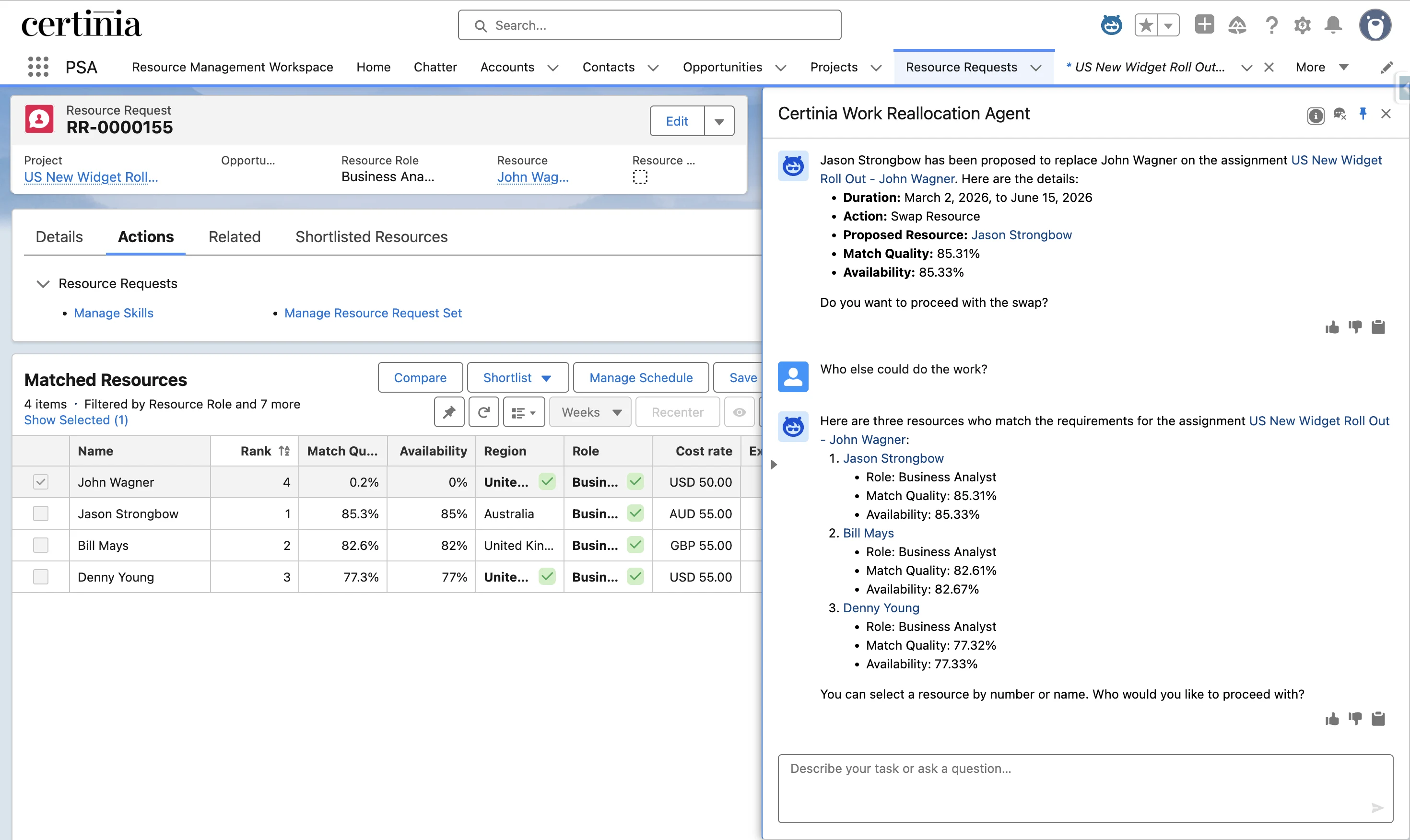
Task: Check the Denny Young row checkbox
Action: click(x=41, y=576)
